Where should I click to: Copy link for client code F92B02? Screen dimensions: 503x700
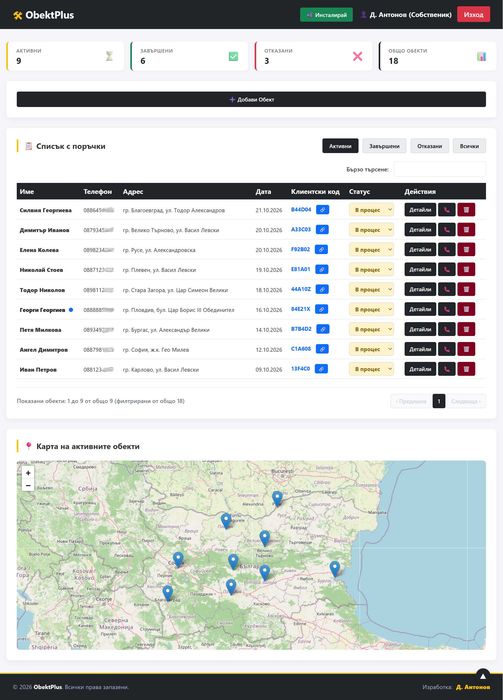click(321, 250)
